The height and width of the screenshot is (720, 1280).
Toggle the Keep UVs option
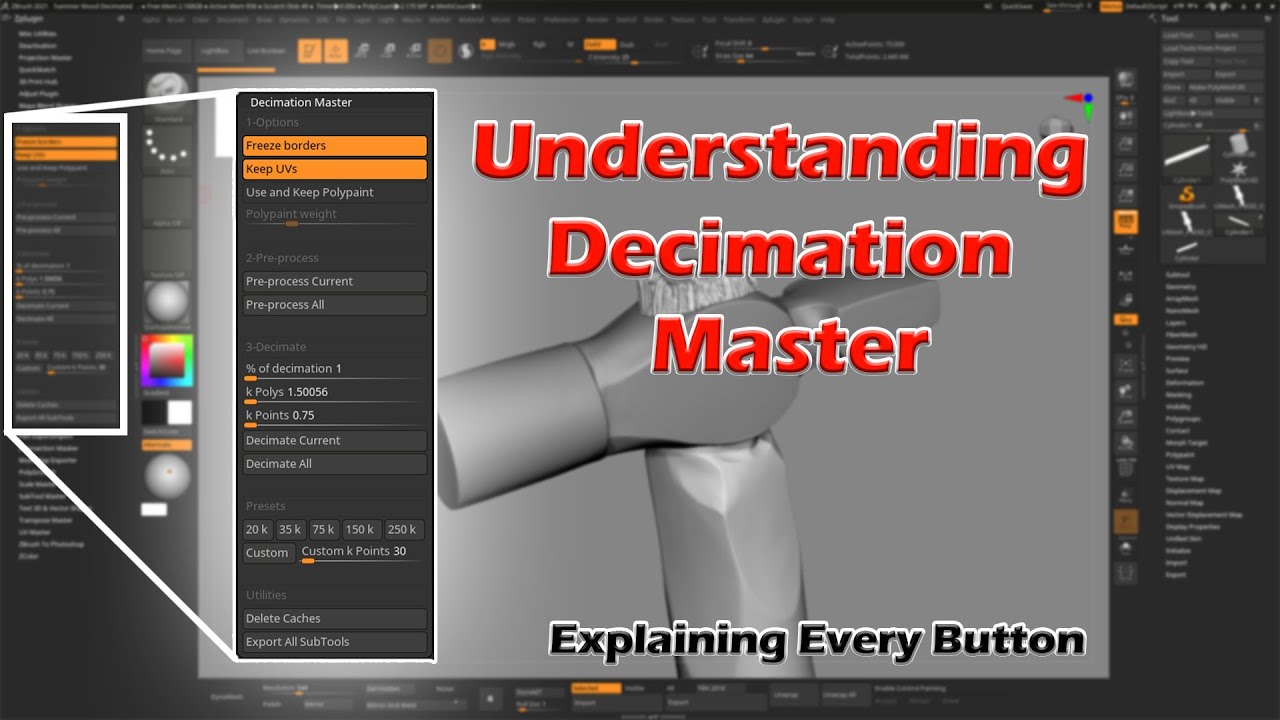[335, 169]
